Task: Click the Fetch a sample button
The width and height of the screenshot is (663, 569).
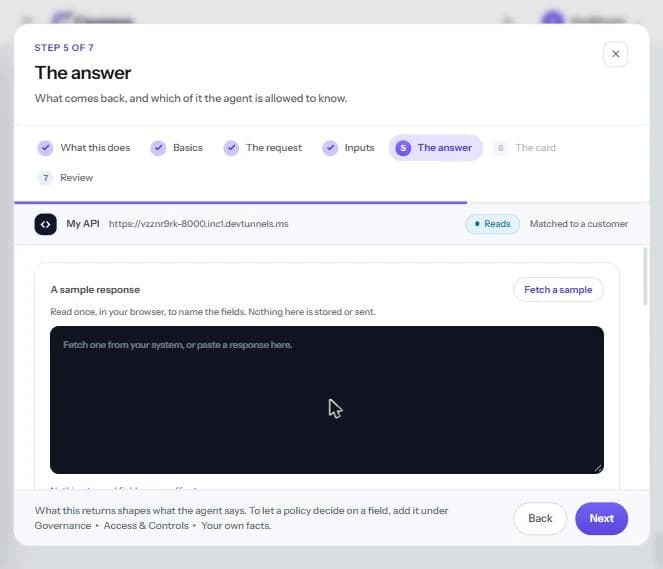Action: [558, 290]
